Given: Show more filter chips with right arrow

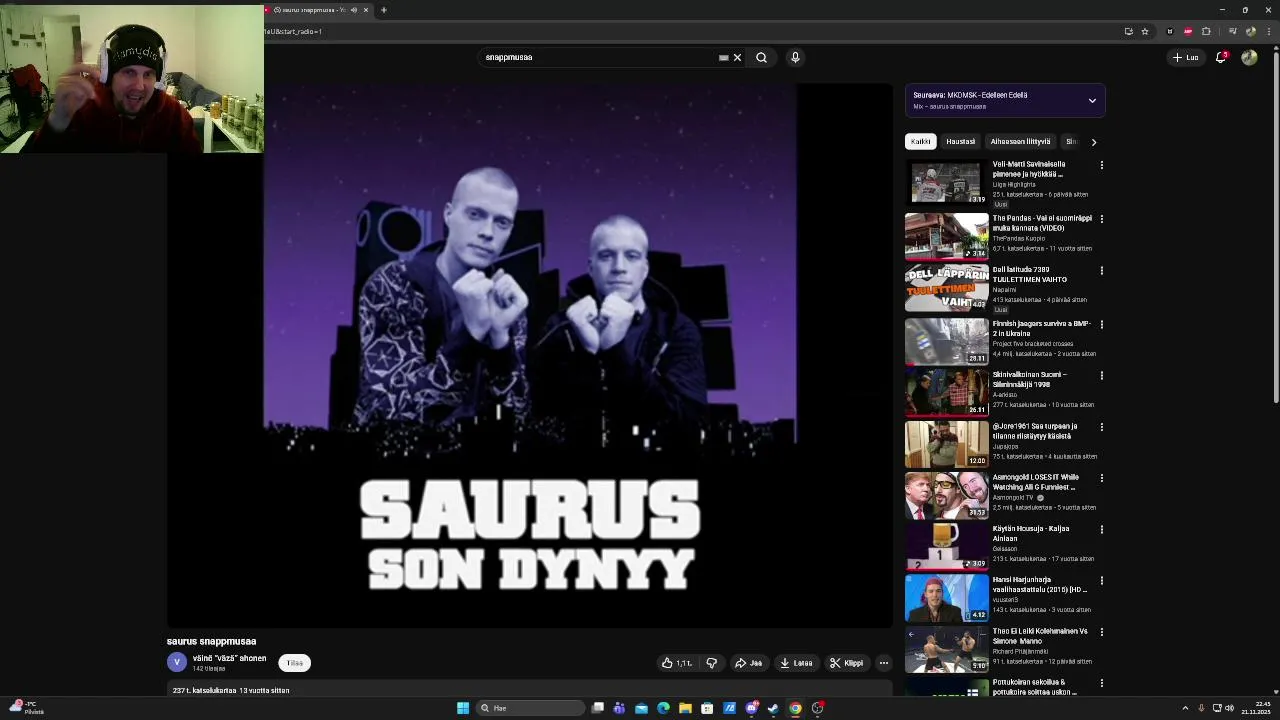Looking at the screenshot, I should [1093, 142].
